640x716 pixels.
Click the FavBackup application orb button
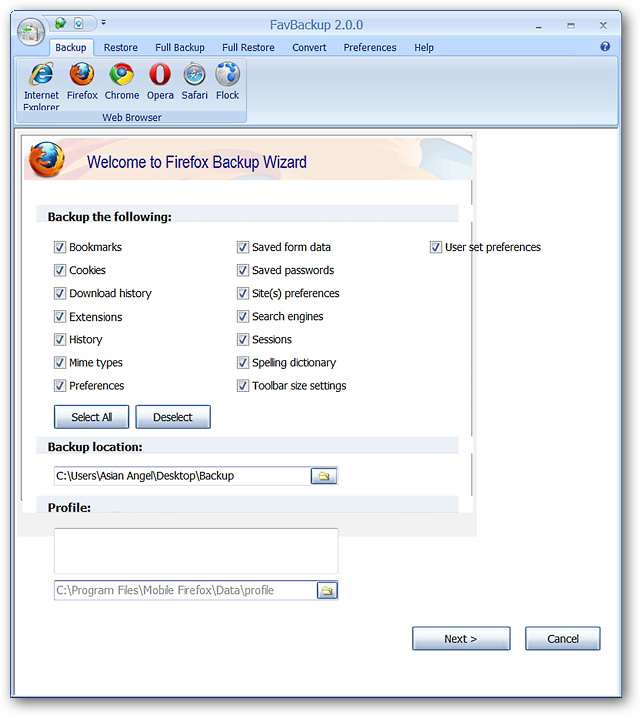[31, 32]
